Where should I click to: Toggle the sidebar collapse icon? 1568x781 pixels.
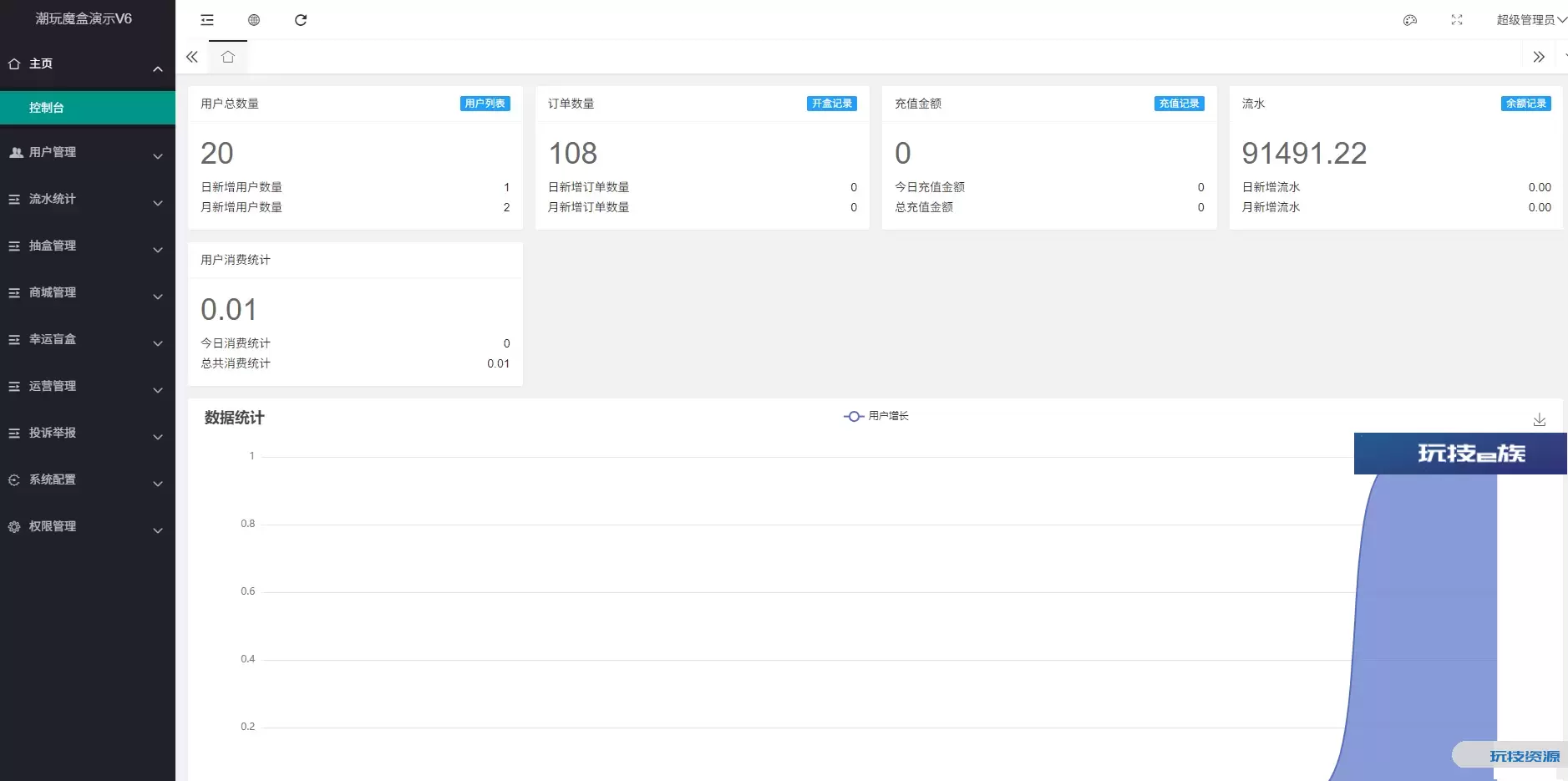click(207, 20)
